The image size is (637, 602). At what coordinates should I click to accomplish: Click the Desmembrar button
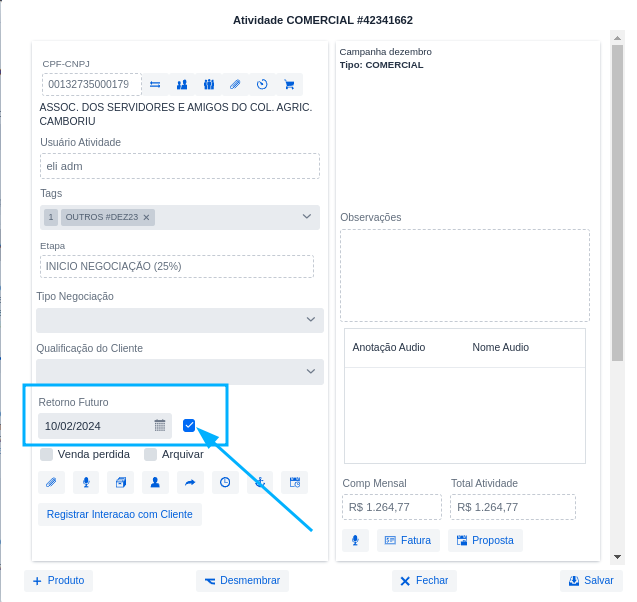[x=242, y=581]
